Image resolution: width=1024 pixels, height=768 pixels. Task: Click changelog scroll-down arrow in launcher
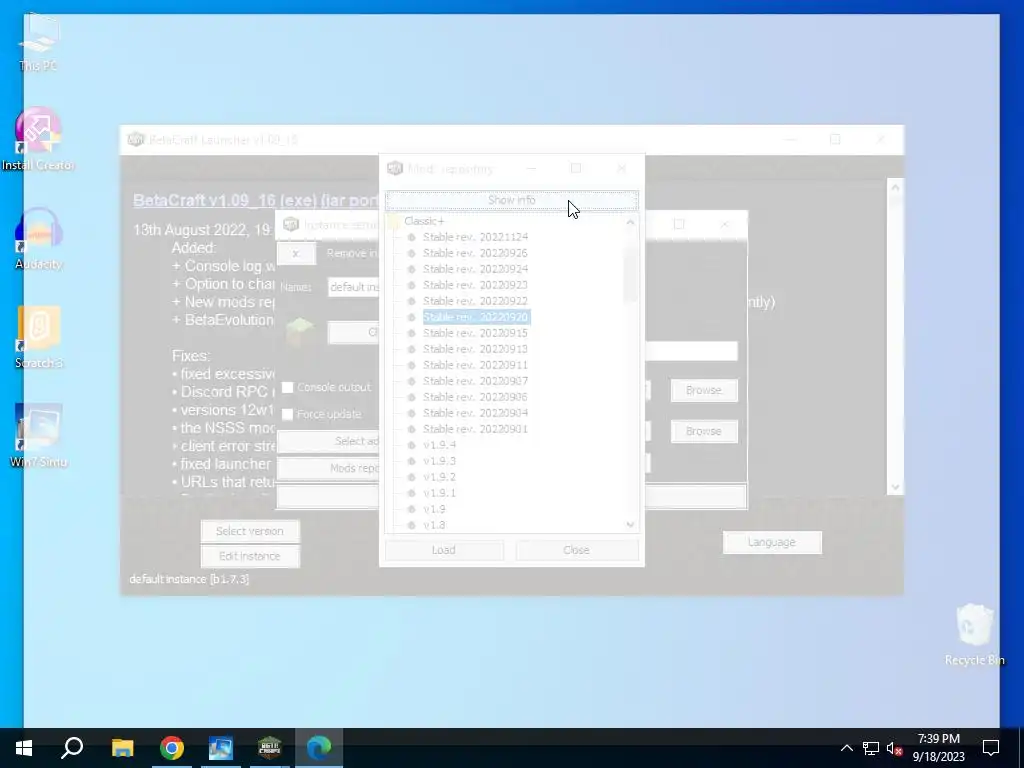click(895, 487)
